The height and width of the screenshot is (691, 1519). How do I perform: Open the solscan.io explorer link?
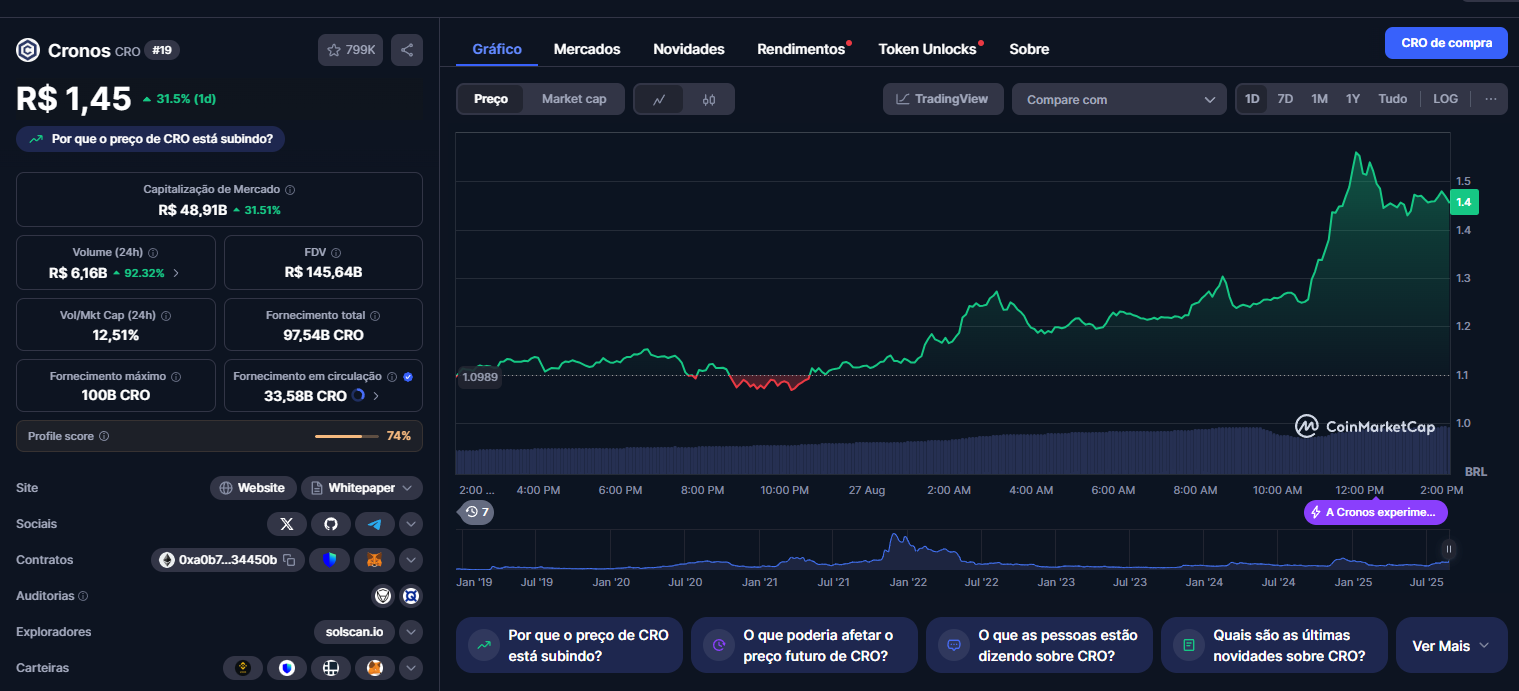(x=354, y=632)
